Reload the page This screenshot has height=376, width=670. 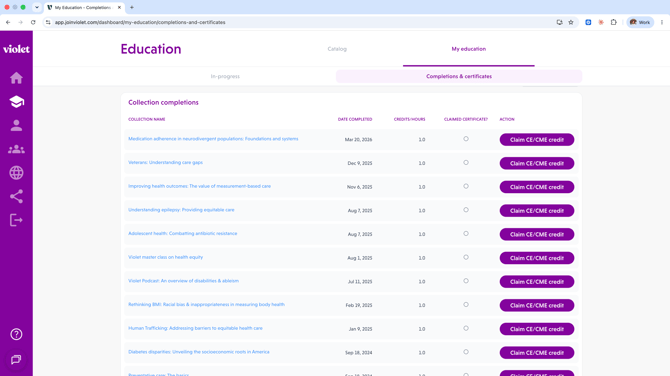point(33,22)
